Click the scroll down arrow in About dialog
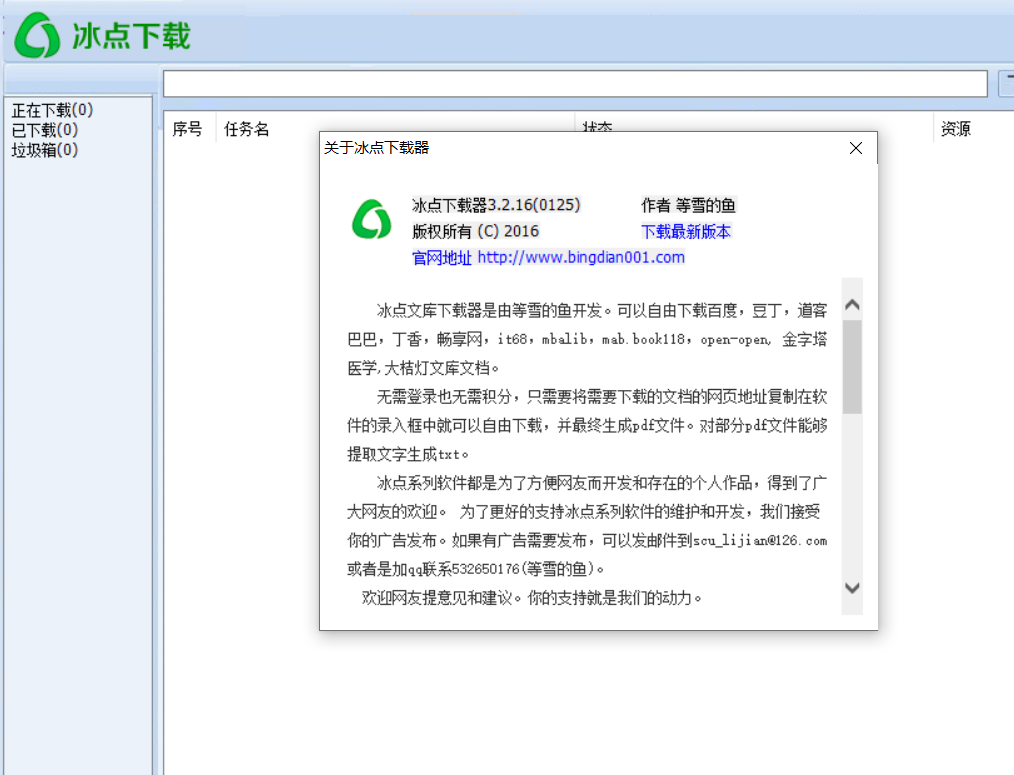Image resolution: width=1014 pixels, height=775 pixels. 852,588
